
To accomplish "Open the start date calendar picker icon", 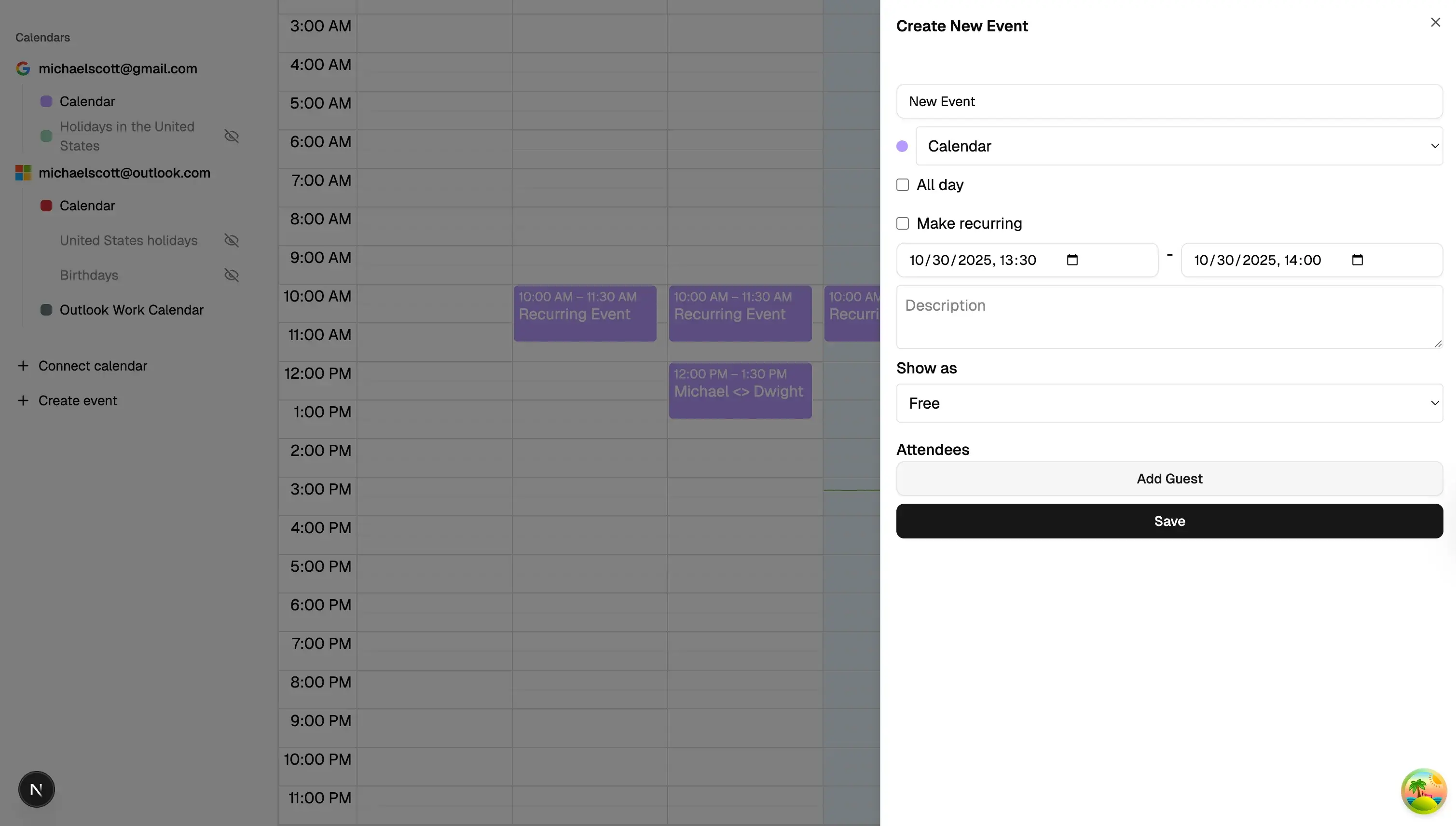I will click(1072, 260).
